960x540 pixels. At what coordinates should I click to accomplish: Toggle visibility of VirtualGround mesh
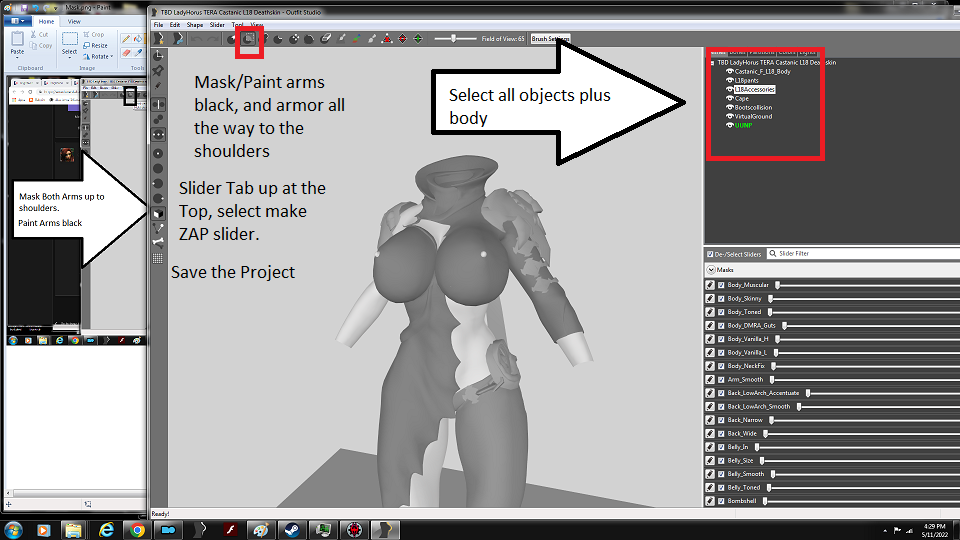pyautogui.click(x=729, y=116)
